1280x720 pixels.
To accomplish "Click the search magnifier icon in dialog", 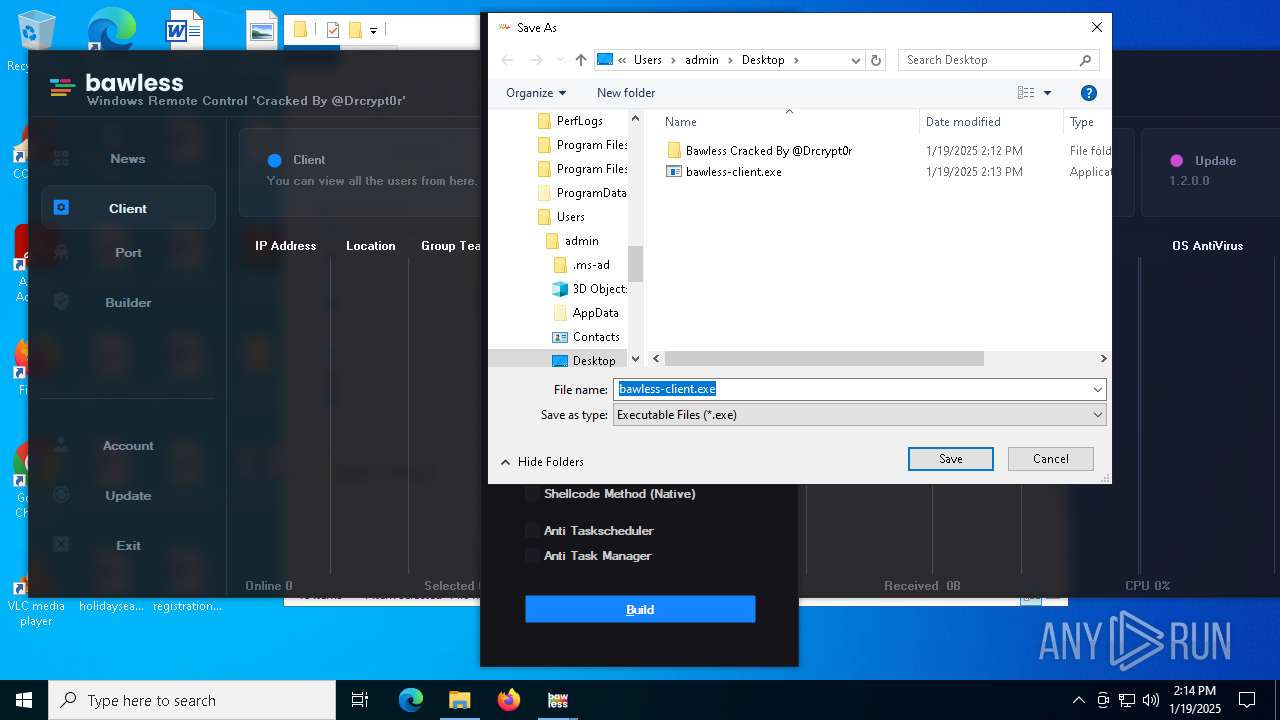I will (1086, 60).
